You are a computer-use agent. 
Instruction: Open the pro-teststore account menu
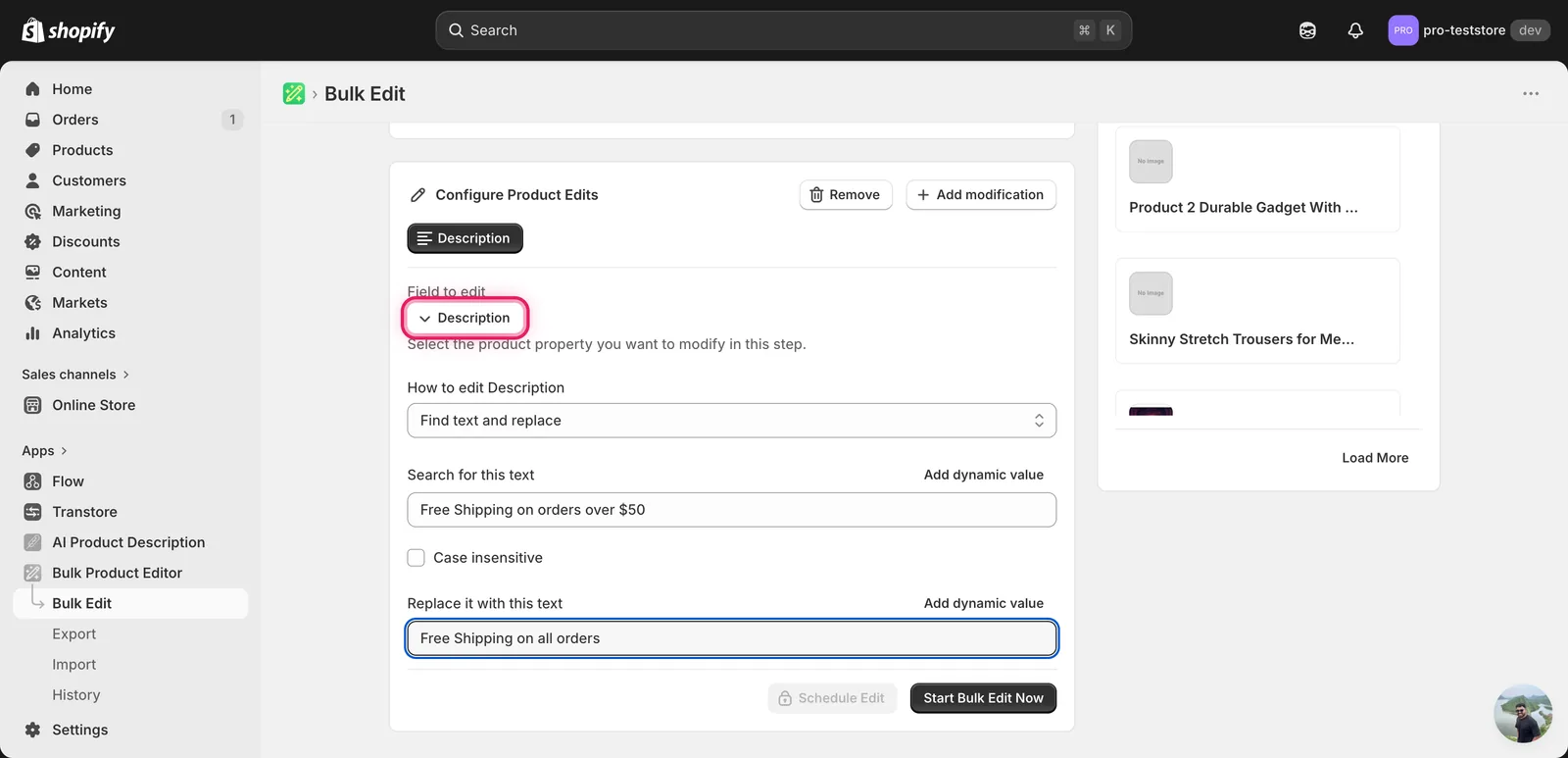(x=1469, y=30)
